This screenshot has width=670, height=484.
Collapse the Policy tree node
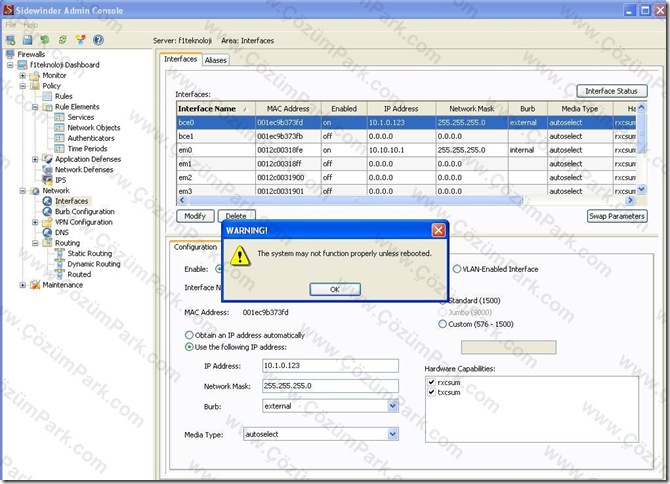point(23,86)
